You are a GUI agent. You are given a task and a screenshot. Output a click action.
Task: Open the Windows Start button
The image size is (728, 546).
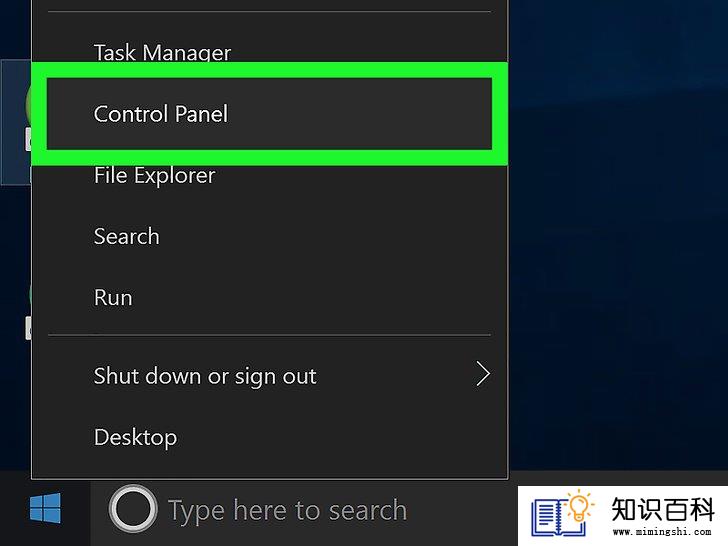(x=45, y=509)
